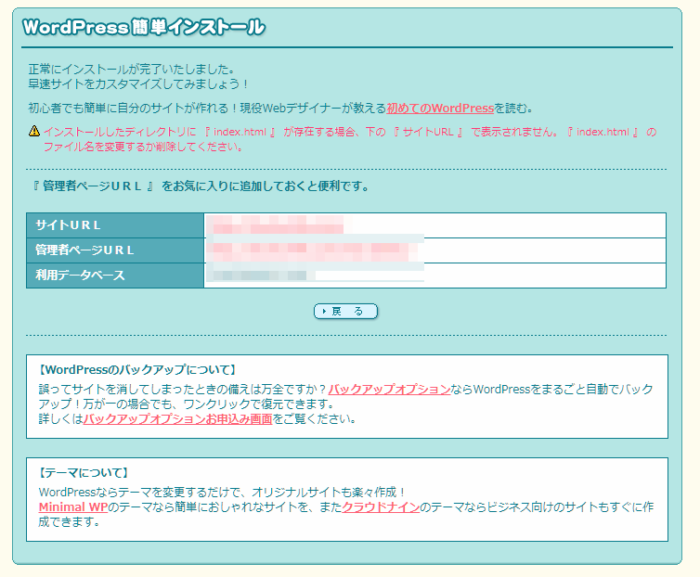Viewport: 700px width, 577px height.
Task: Click the blurred 管理者ページURL value
Action: tap(315, 249)
